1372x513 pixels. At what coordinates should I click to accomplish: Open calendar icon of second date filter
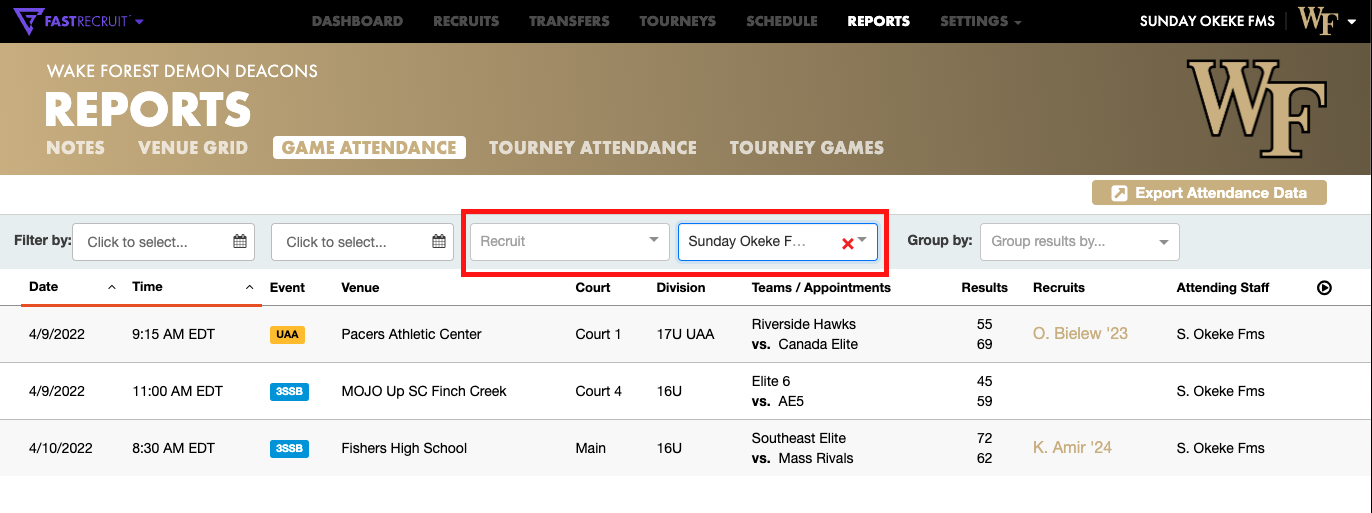pyautogui.click(x=438, y=242)
